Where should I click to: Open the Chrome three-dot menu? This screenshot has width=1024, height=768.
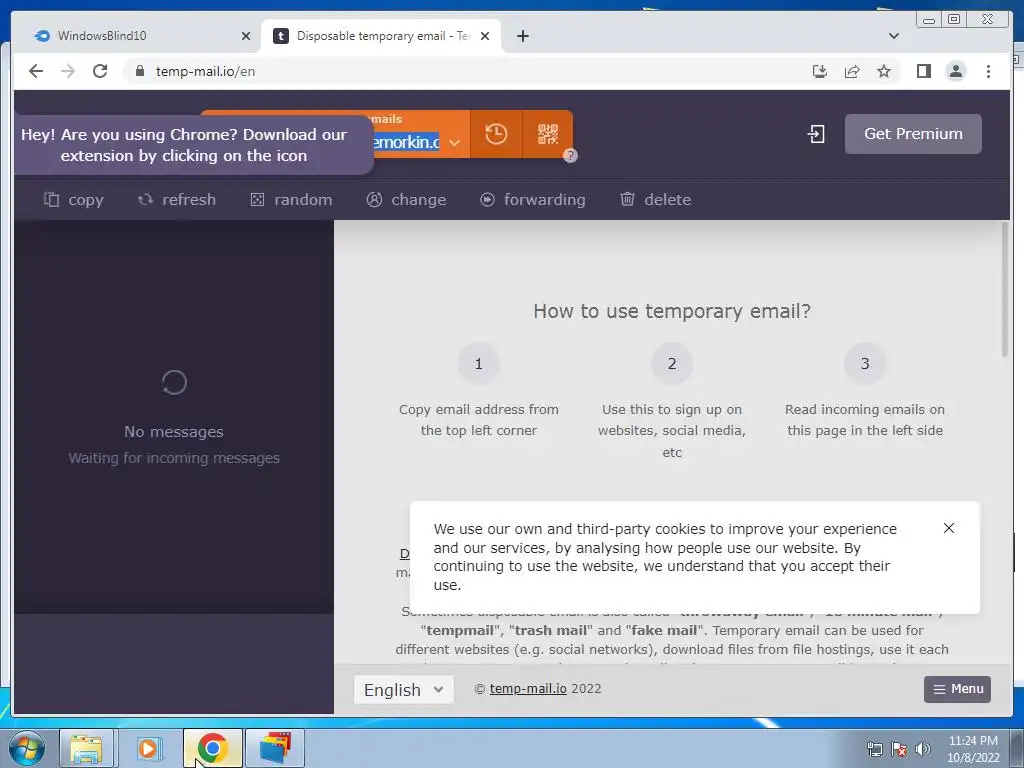tap(988, 71)
